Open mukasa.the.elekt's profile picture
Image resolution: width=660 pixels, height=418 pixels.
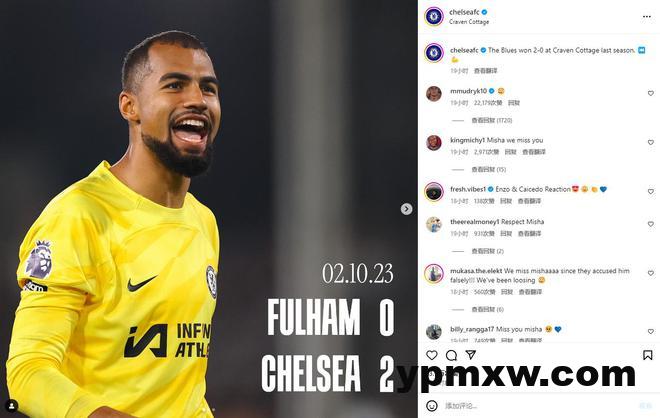tap(434, 274)
